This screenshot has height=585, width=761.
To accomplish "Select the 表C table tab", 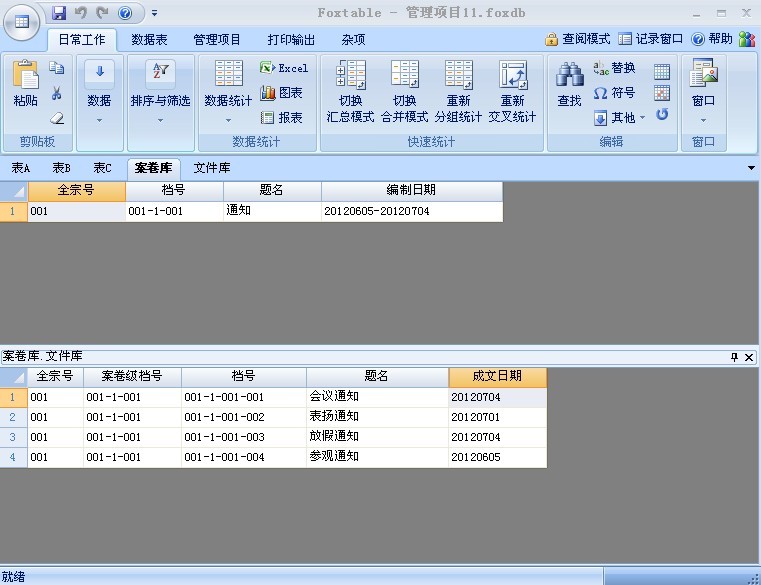I will pos(102,168).
